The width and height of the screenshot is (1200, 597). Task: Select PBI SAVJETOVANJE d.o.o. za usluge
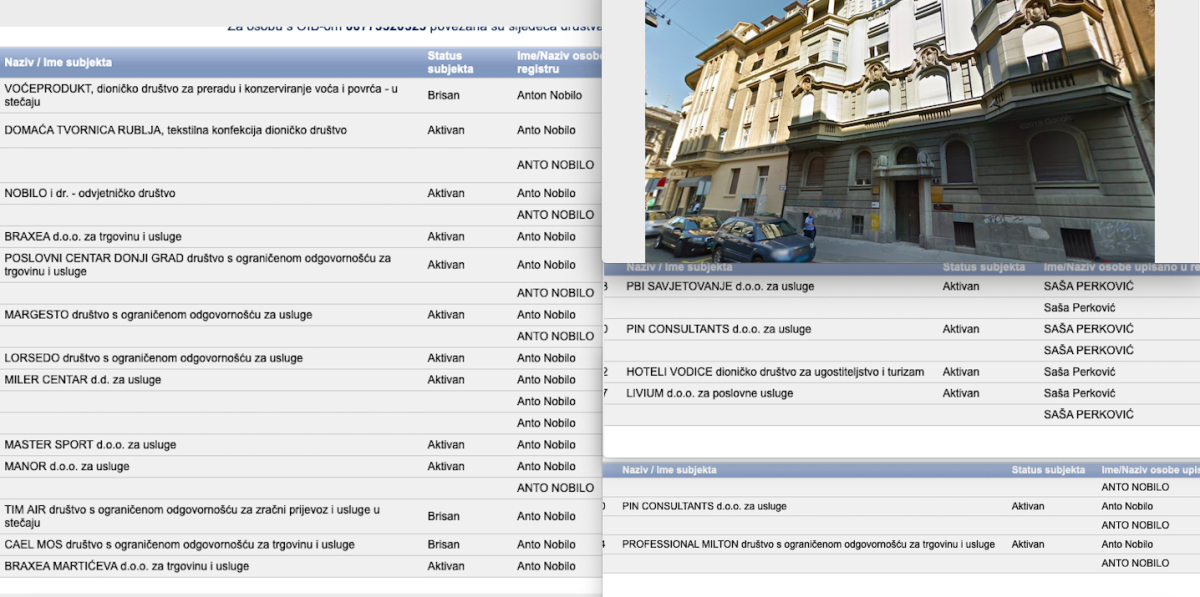click(x=720, y=286)
